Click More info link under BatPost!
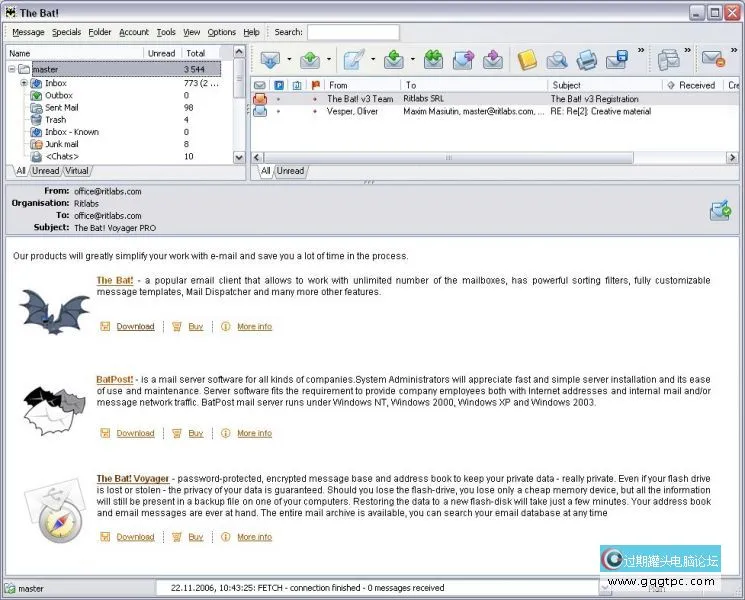This screenshot has width=745, height=600. pos(255,433)
